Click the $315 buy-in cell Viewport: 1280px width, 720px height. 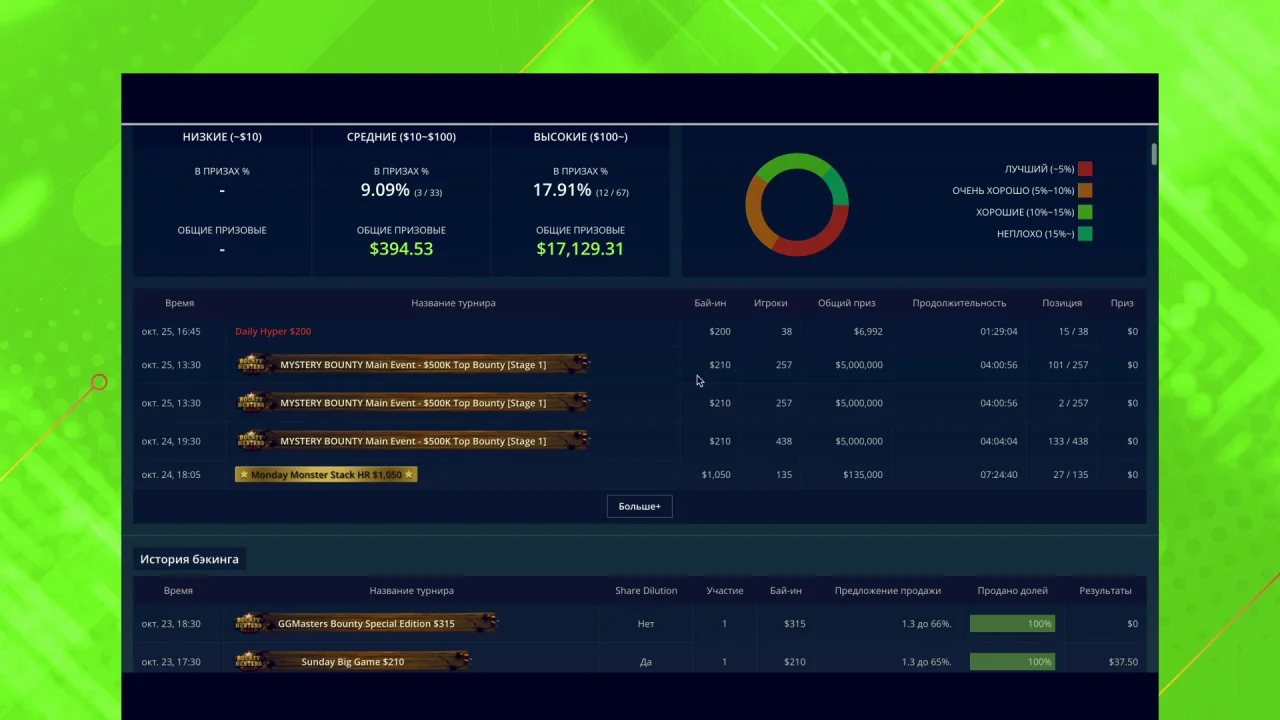[x=794, y=623]
